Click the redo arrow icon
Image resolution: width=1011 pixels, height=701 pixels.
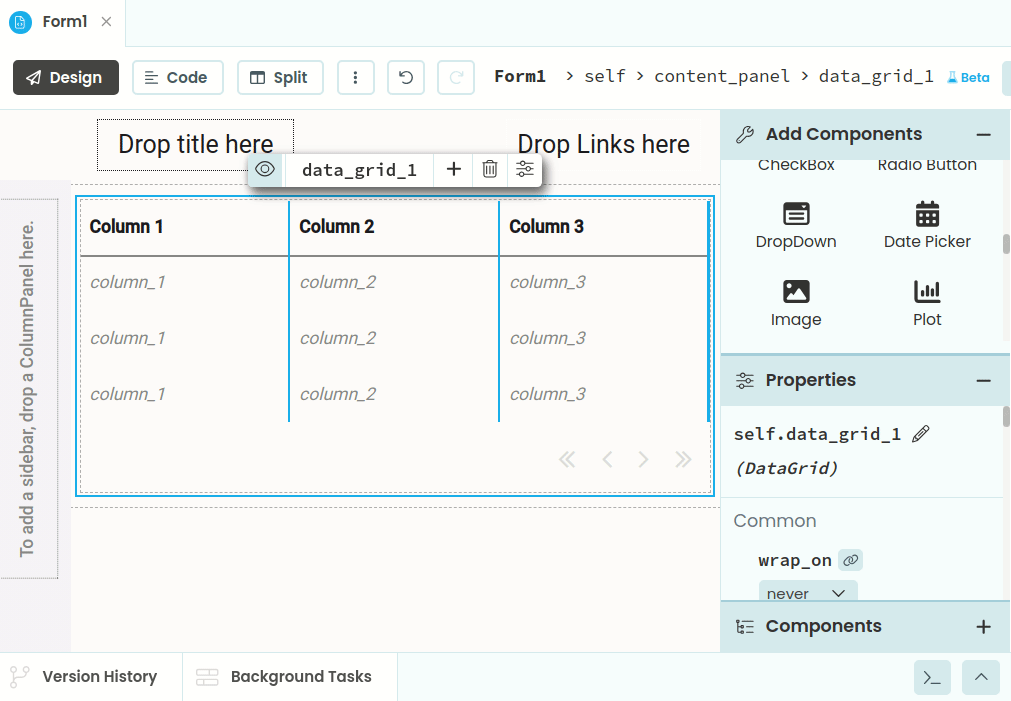coord(456,77)
